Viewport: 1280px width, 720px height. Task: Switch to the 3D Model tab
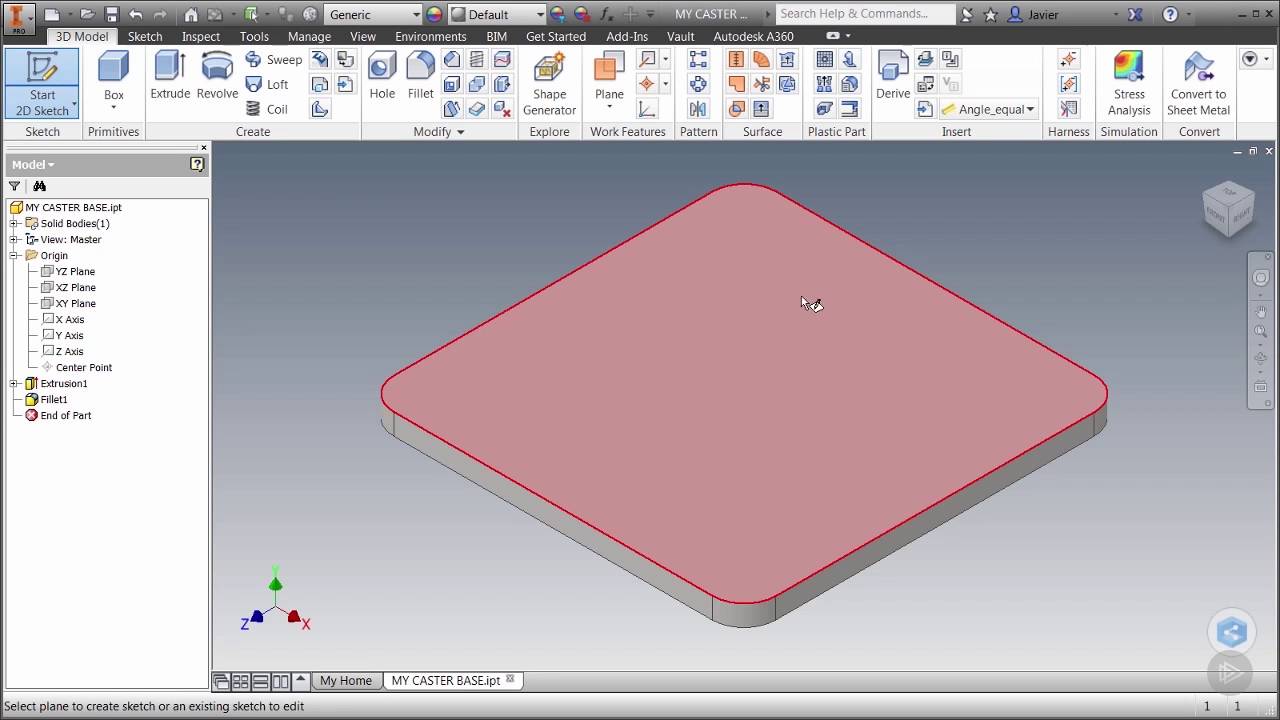point(81,36)
